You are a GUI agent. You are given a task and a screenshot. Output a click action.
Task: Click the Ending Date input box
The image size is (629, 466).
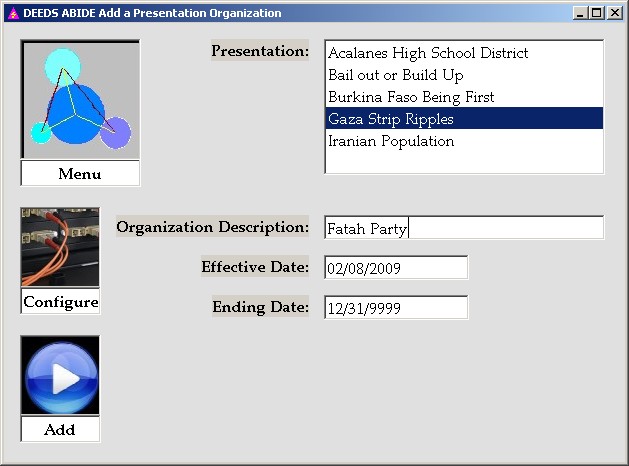(396, 308)
